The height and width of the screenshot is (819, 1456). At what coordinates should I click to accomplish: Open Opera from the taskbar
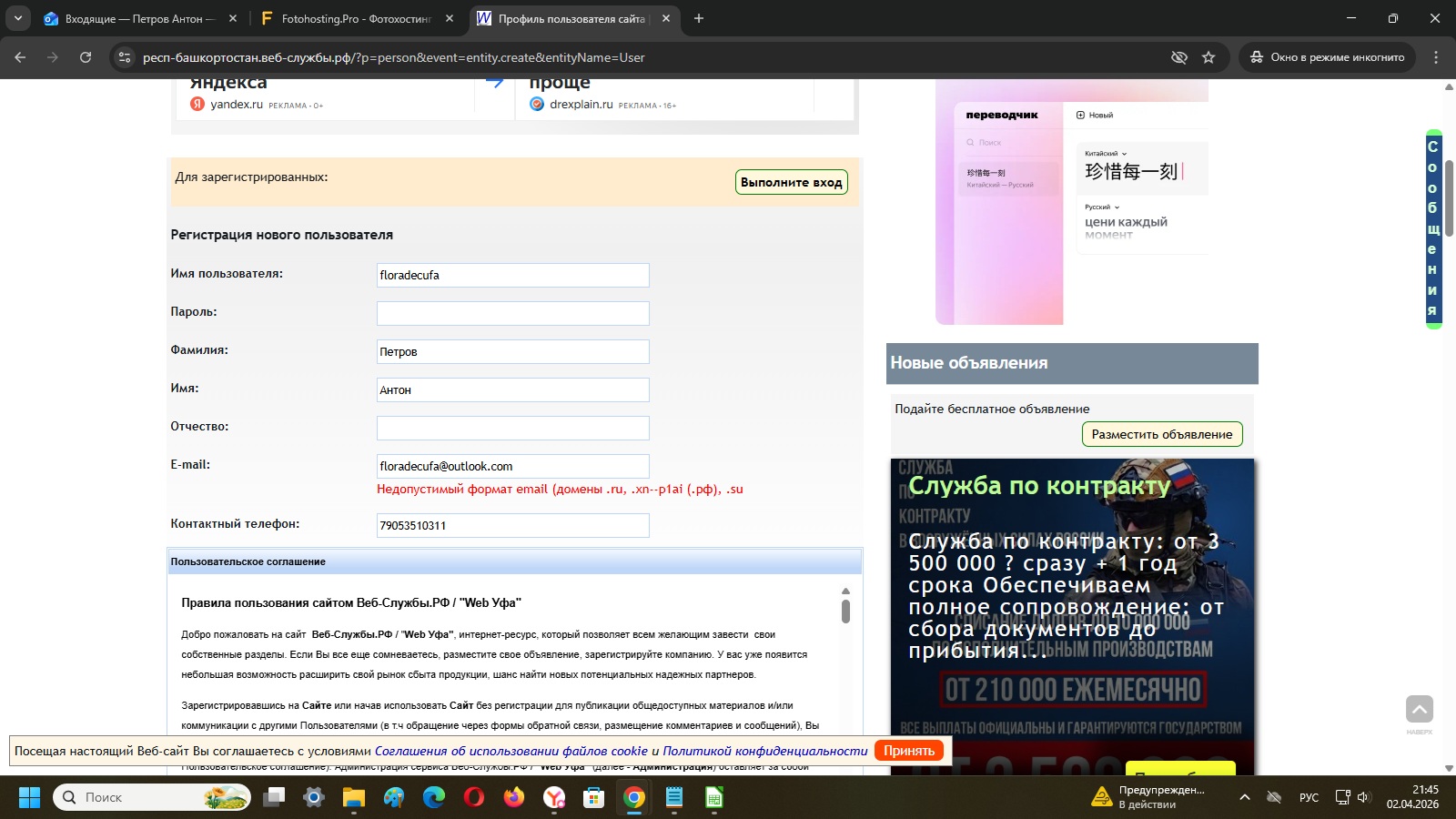[474, 797]
